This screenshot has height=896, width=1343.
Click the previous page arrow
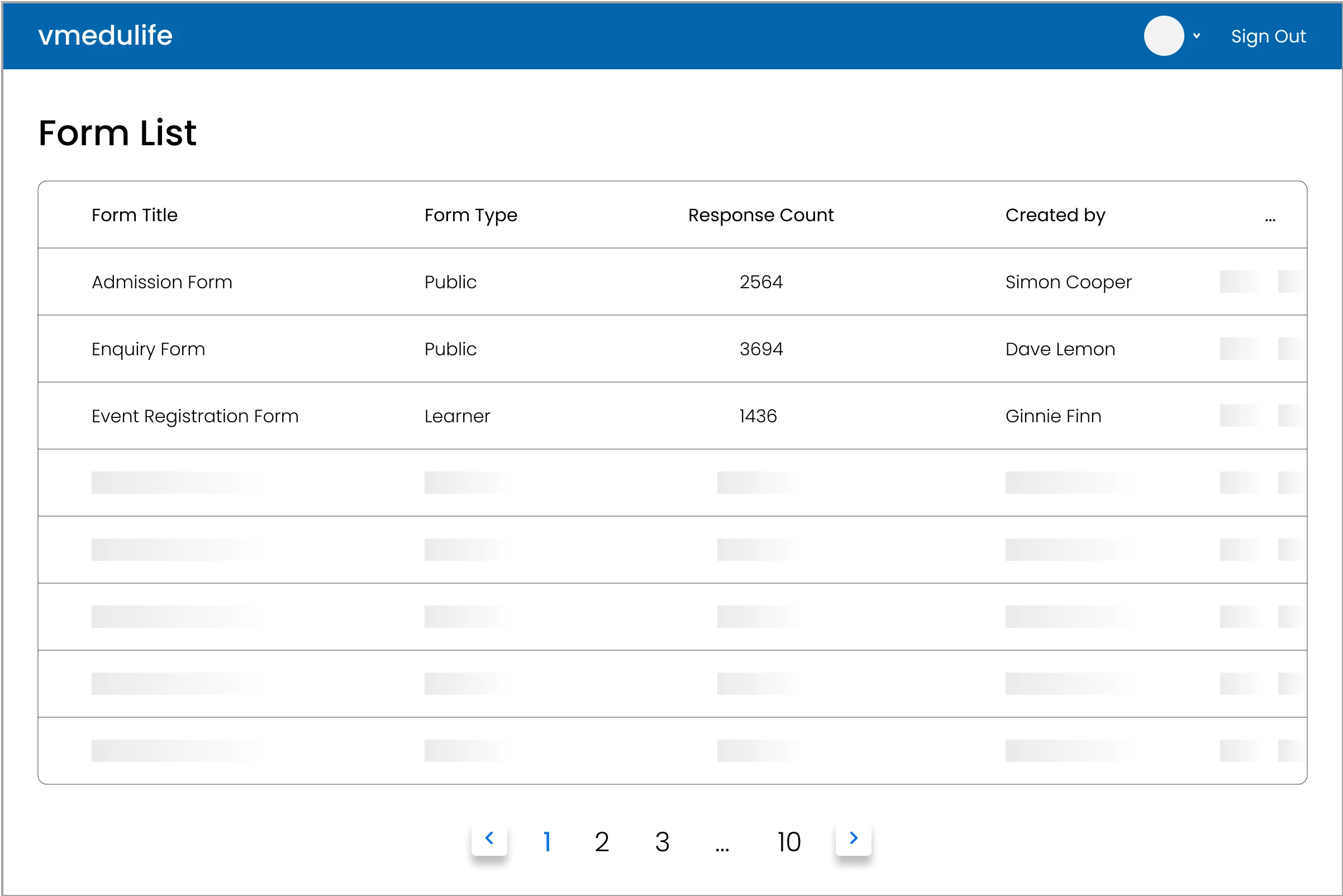click(x=489, y=838)
